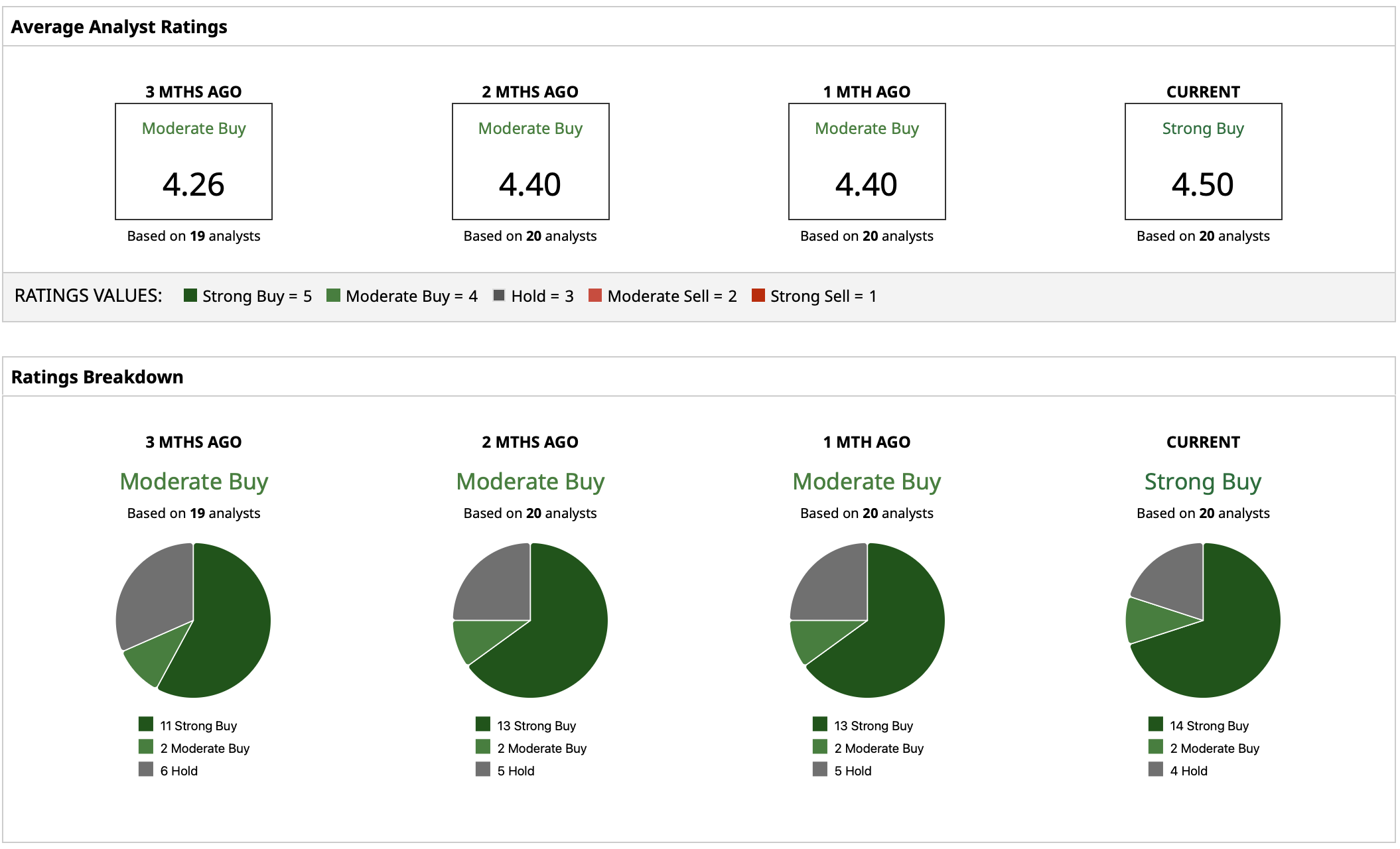
Task: Click Current column 2 Moderate Buy icon
Action: tap(1156, 747)
